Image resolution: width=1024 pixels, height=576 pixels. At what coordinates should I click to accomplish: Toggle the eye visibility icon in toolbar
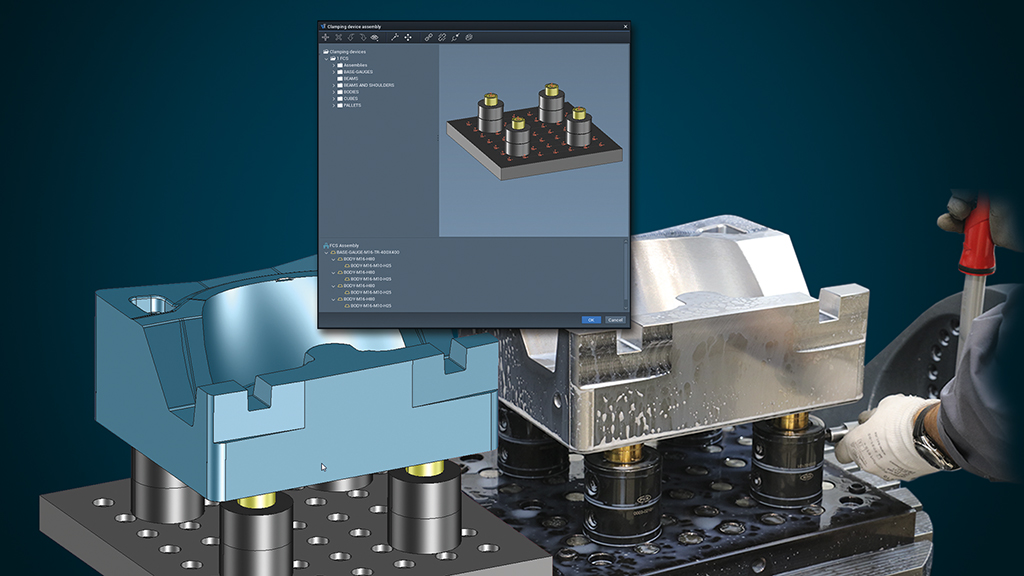point(374,37)
